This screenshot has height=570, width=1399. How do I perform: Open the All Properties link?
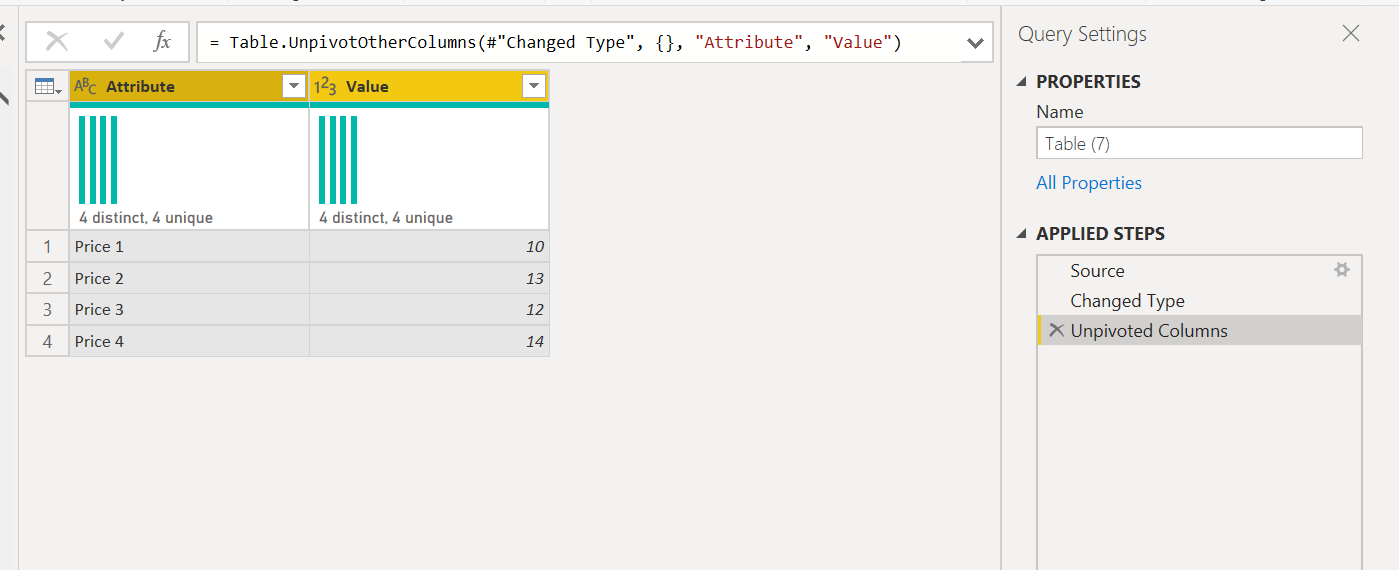pyautogui.click(x=1089, y=183)
